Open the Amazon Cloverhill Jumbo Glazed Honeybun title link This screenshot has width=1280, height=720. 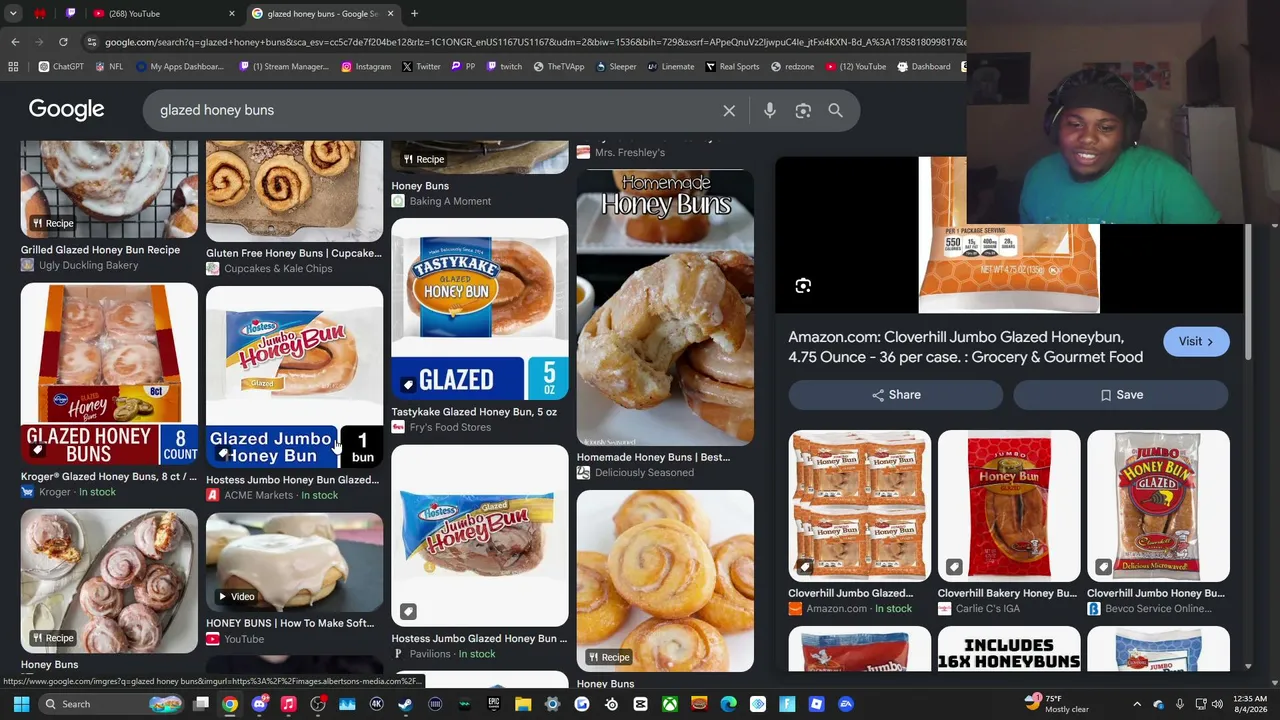(965, 347)
